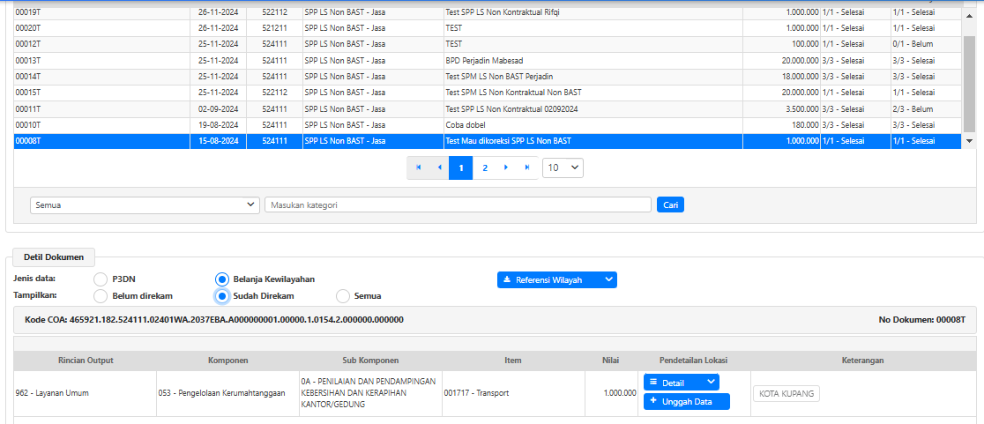Switch to page 2
984x424 pixels.
tap(485, 168)
